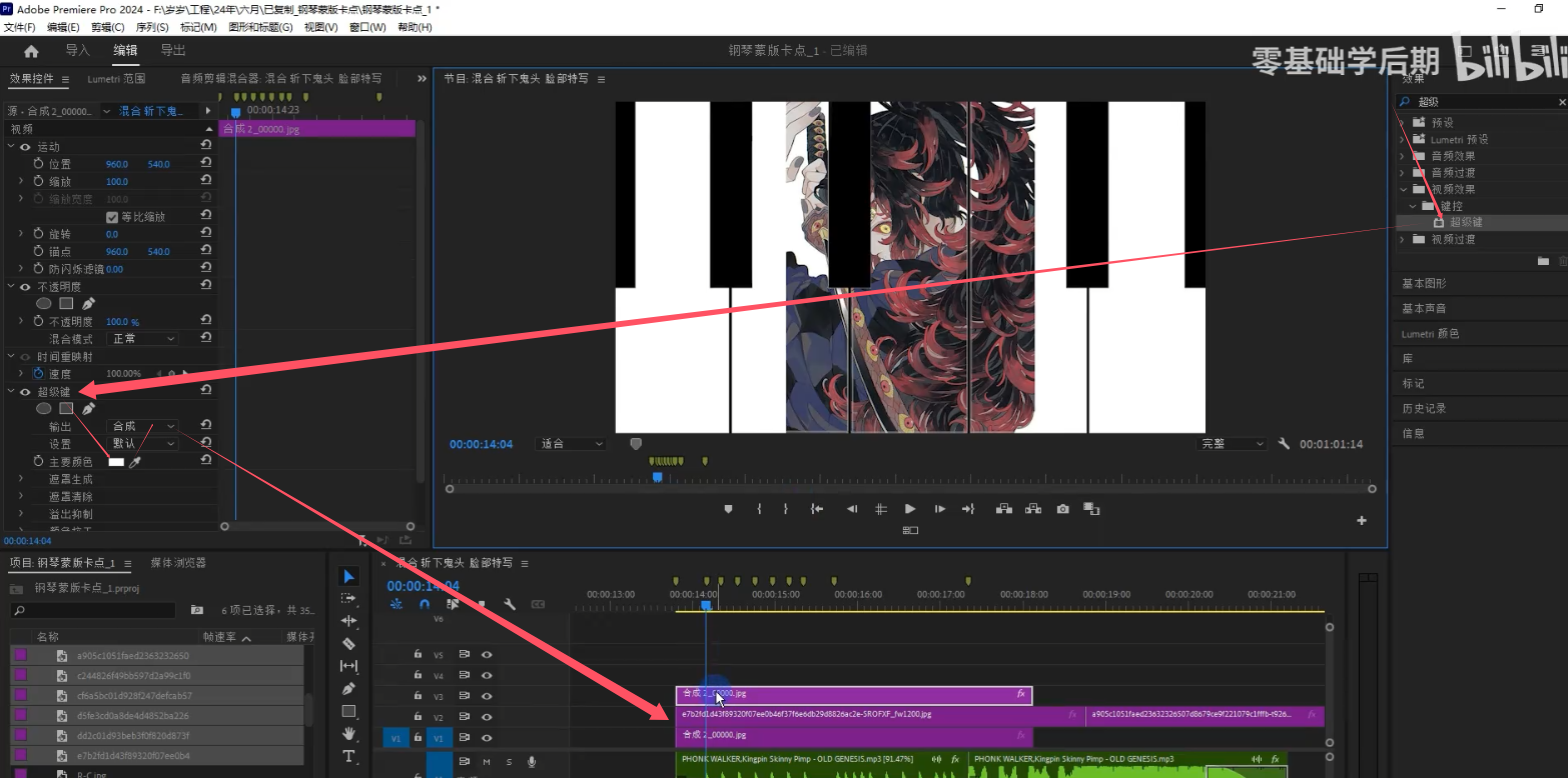Export frame with camera icon
Screen dimensions: 1568x778
tap(1062, 509)
